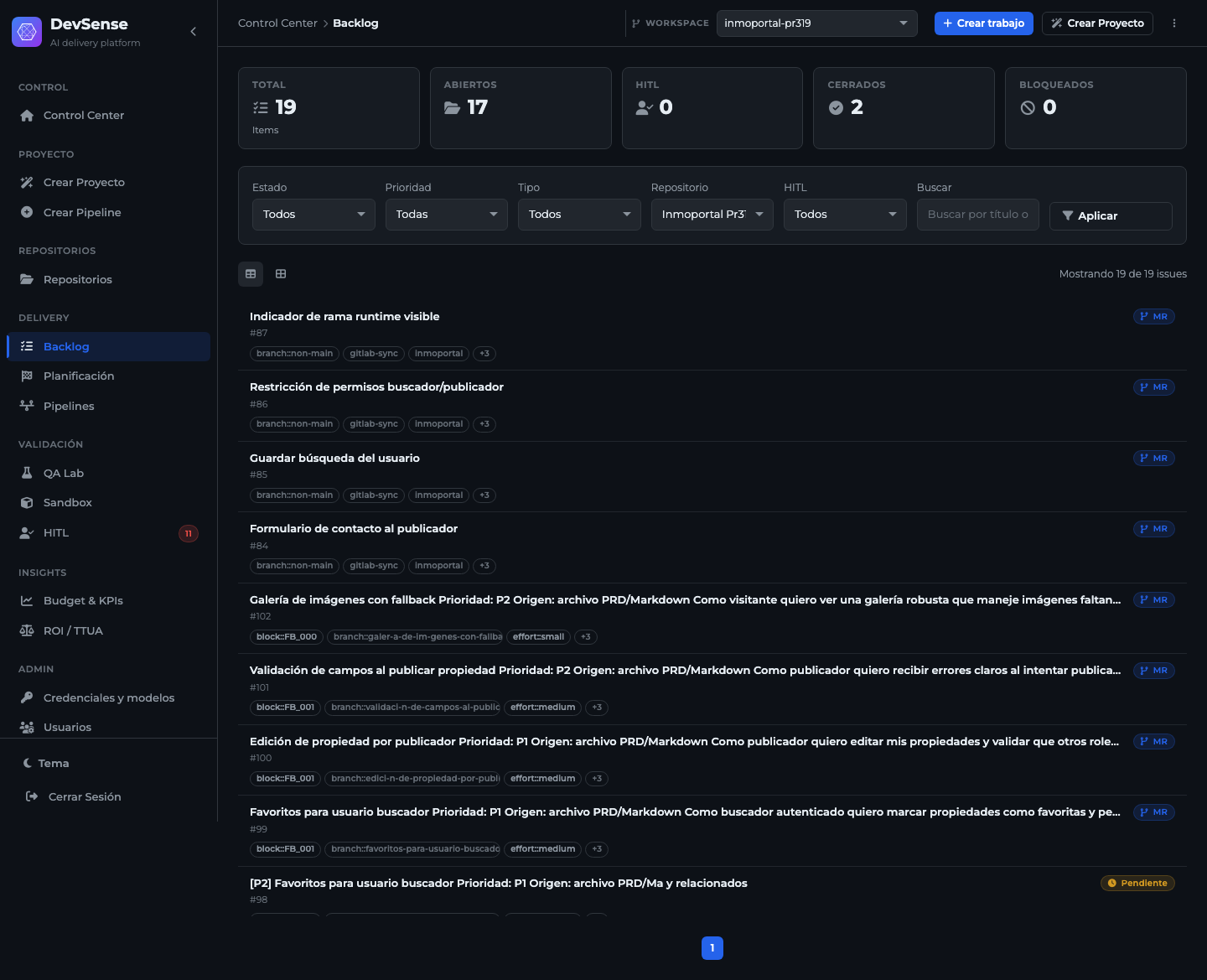This screenshot has height=980, width=1207.
Task: Click the HITL count badge 11
Action: pyautogui.click(x=189, y=534)
